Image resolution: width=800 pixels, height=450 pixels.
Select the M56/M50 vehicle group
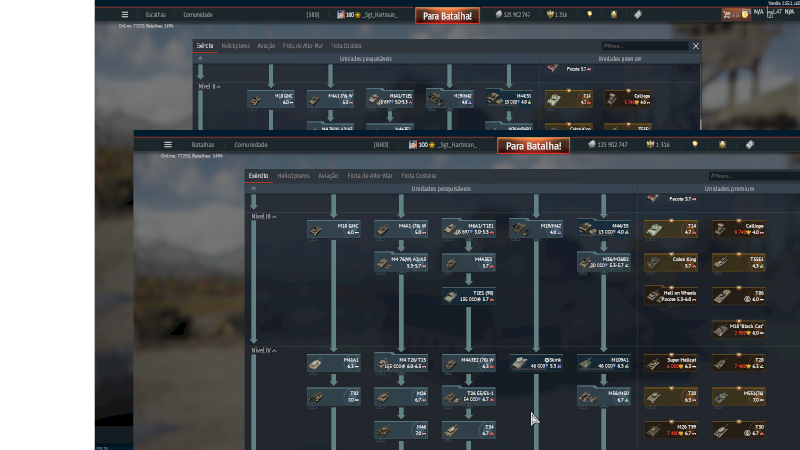pyautogui.click(x=604, y=397)
